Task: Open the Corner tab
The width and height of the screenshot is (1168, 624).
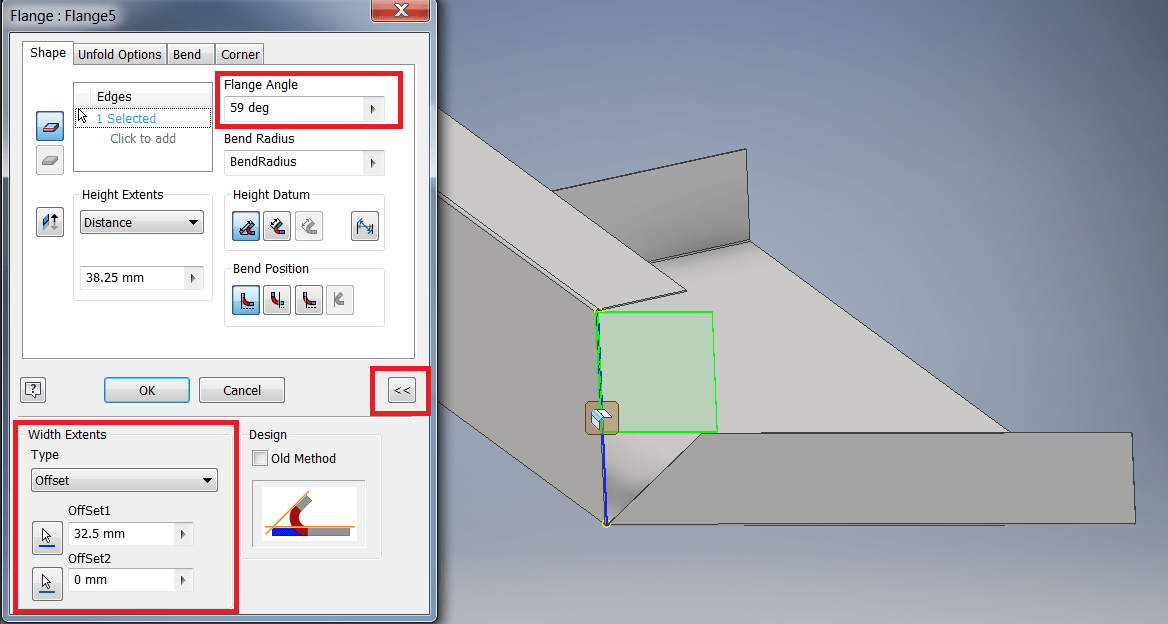Action: coord(239,53)
